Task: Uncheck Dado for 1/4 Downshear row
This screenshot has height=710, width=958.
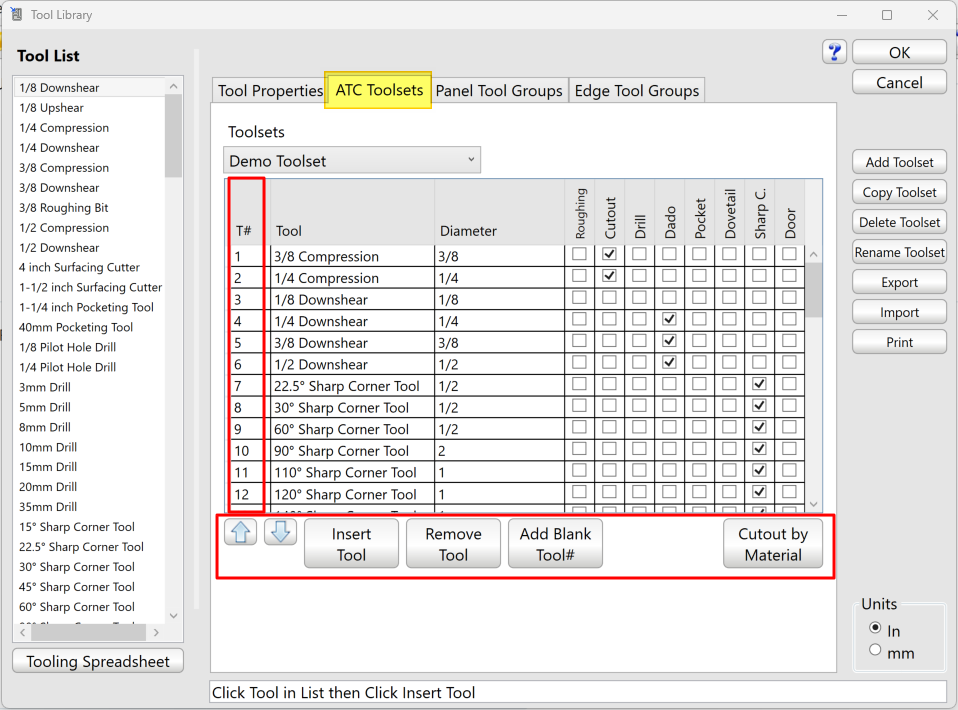Action: click(x=669, y=320)
